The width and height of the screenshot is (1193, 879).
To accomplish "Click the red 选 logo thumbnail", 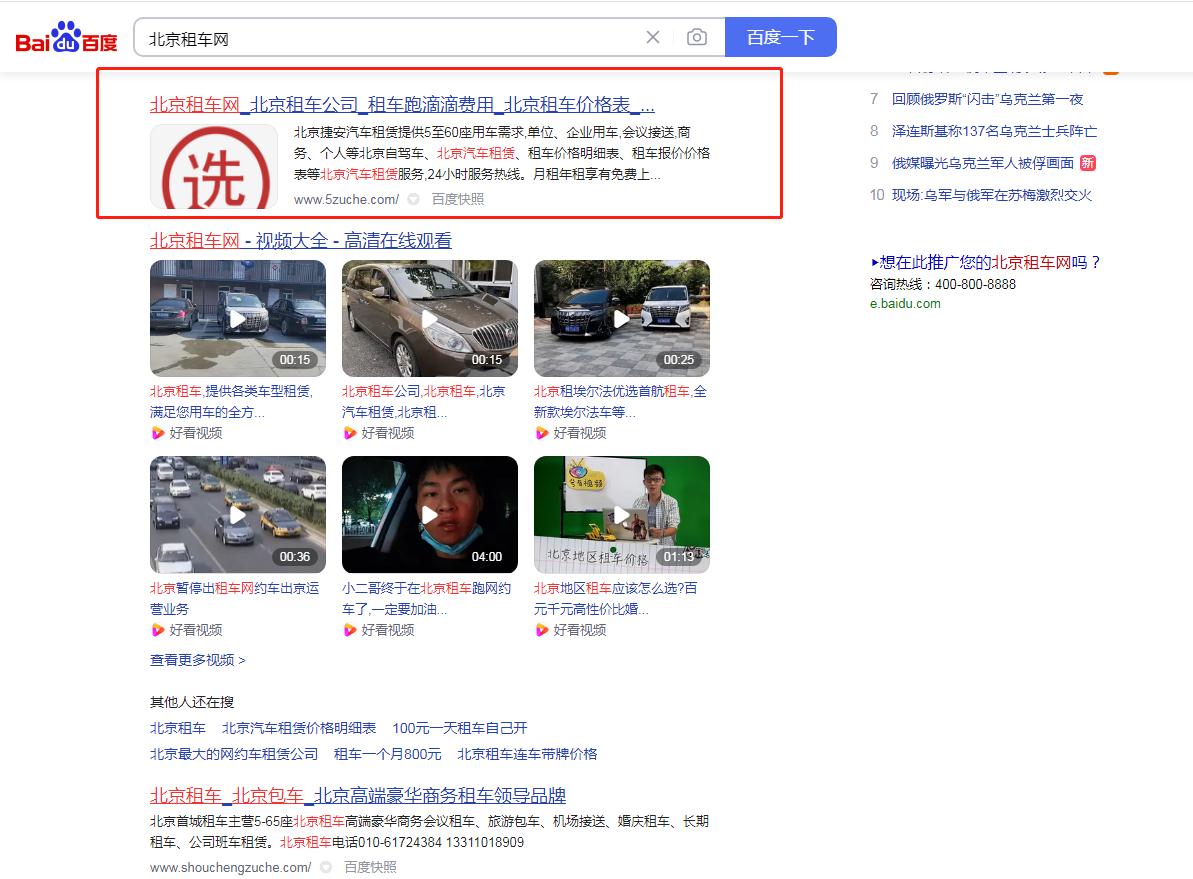I will pyautogui.click(x=214, y=166).
